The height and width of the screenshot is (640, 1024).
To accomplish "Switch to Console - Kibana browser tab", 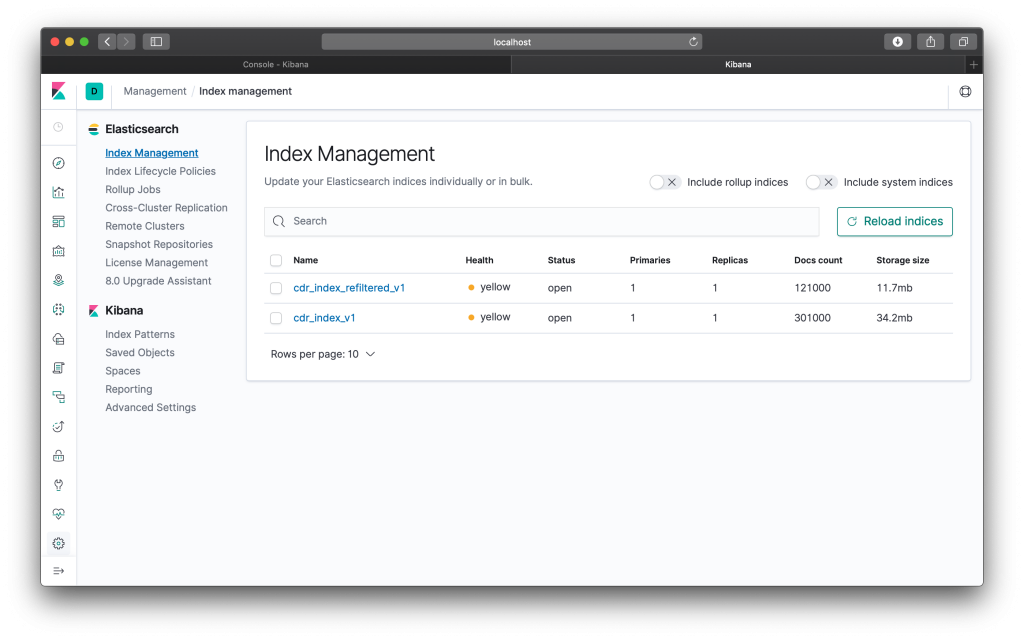I will (276, 65).
